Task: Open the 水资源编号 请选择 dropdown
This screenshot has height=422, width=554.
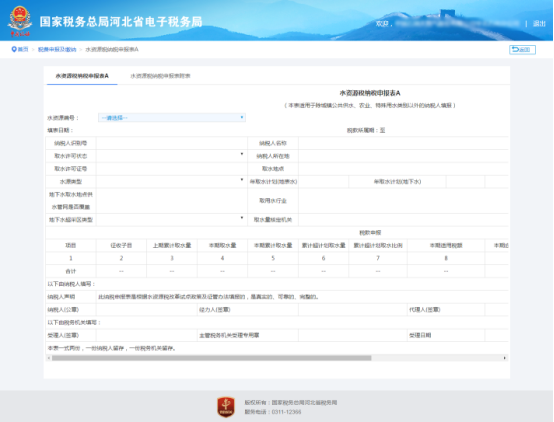Action: tap(172, 118)
